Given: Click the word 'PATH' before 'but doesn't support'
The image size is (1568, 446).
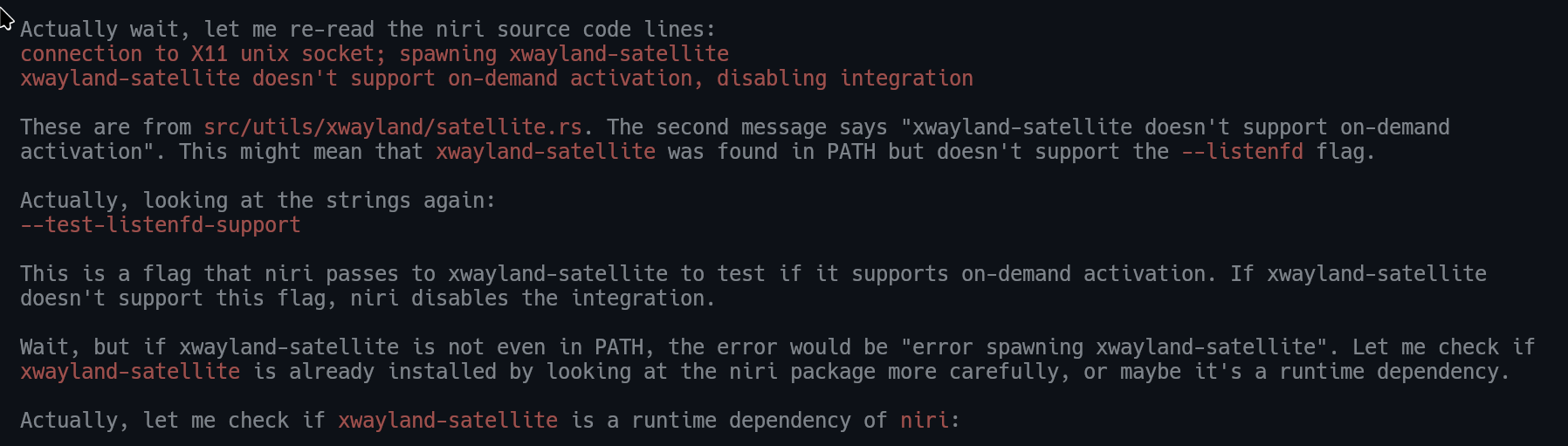Looking at the screenshot, I should pyautogui.click(x=851, y=152).
